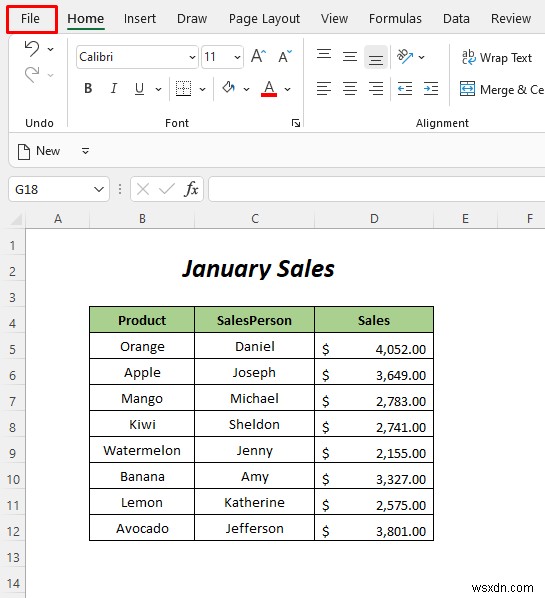Viewport: 545px width, 598px height.
Task: Switch to the Insert tab
Action: click(x=140, y=18)
